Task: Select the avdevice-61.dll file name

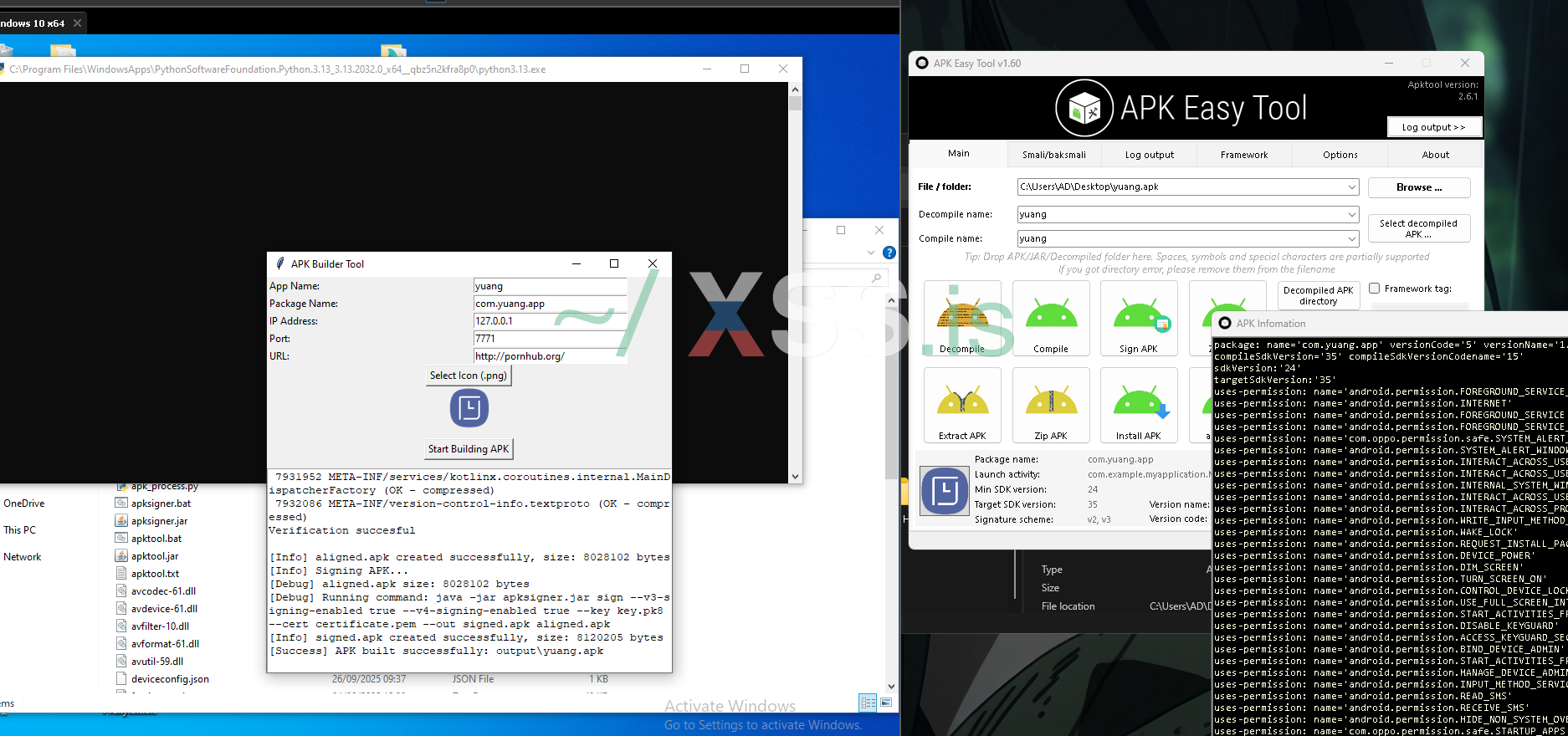Action: 165,609
